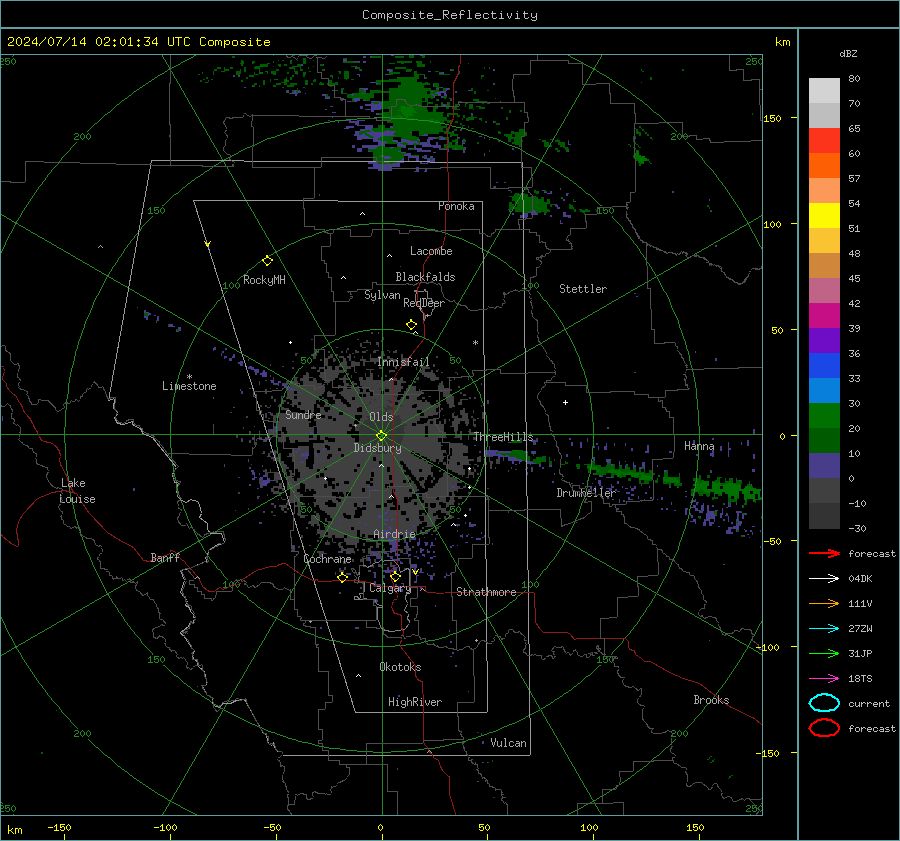Image resolution: width=900 pixels, height=841 pixels.
Task: Click the Blackfalds city label
Action: [425, 277]
